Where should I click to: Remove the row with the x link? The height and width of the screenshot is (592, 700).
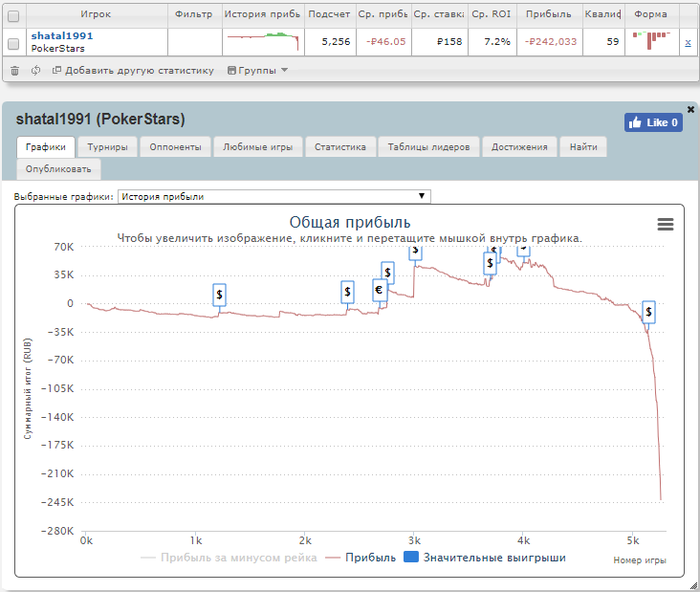point(687,43)
